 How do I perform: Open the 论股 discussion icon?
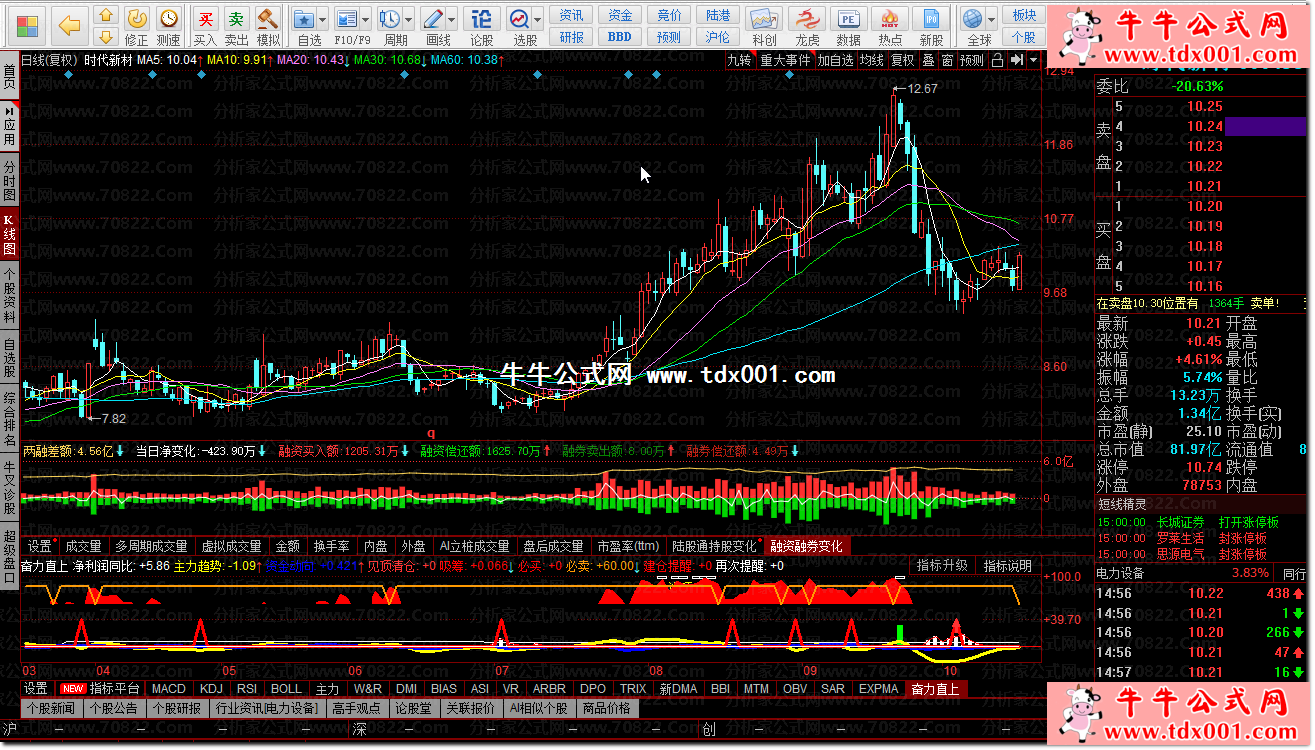pyautogui.click(x=482, y=25)
